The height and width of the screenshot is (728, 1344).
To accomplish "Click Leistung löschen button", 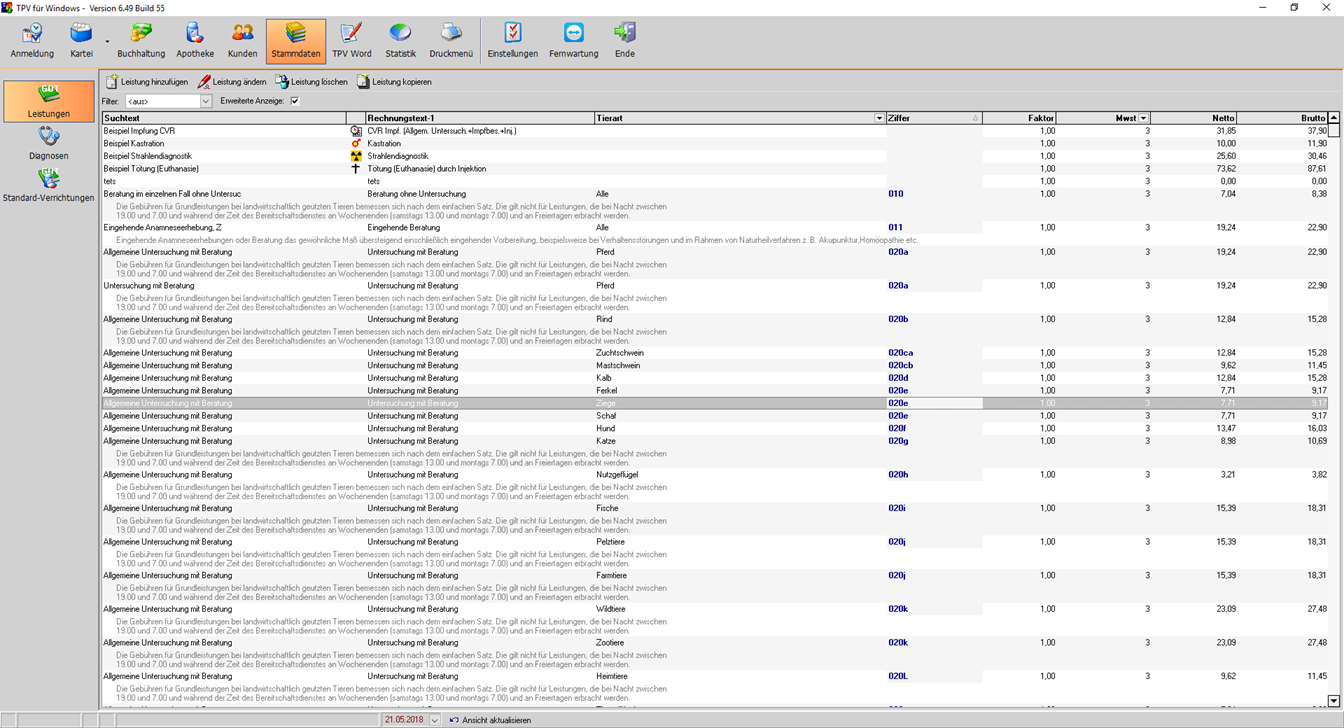I will point(311,82).
